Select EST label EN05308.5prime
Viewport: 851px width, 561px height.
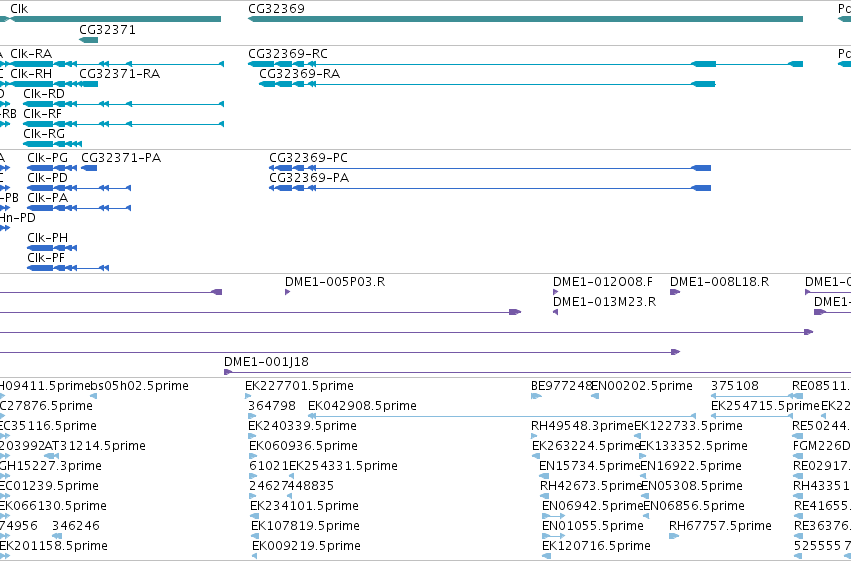click(692, 486)
